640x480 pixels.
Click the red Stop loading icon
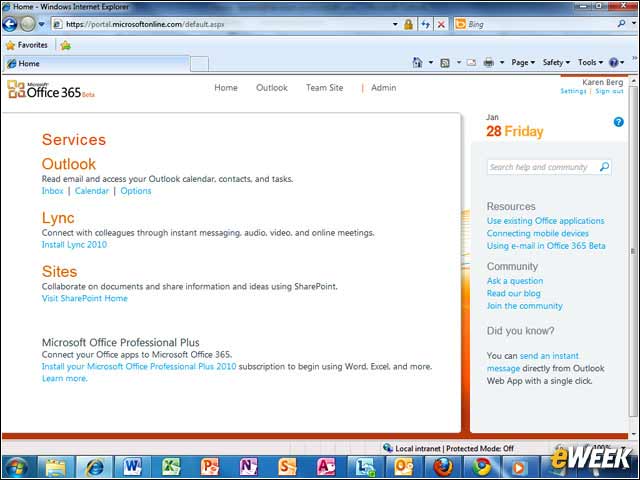441,24
